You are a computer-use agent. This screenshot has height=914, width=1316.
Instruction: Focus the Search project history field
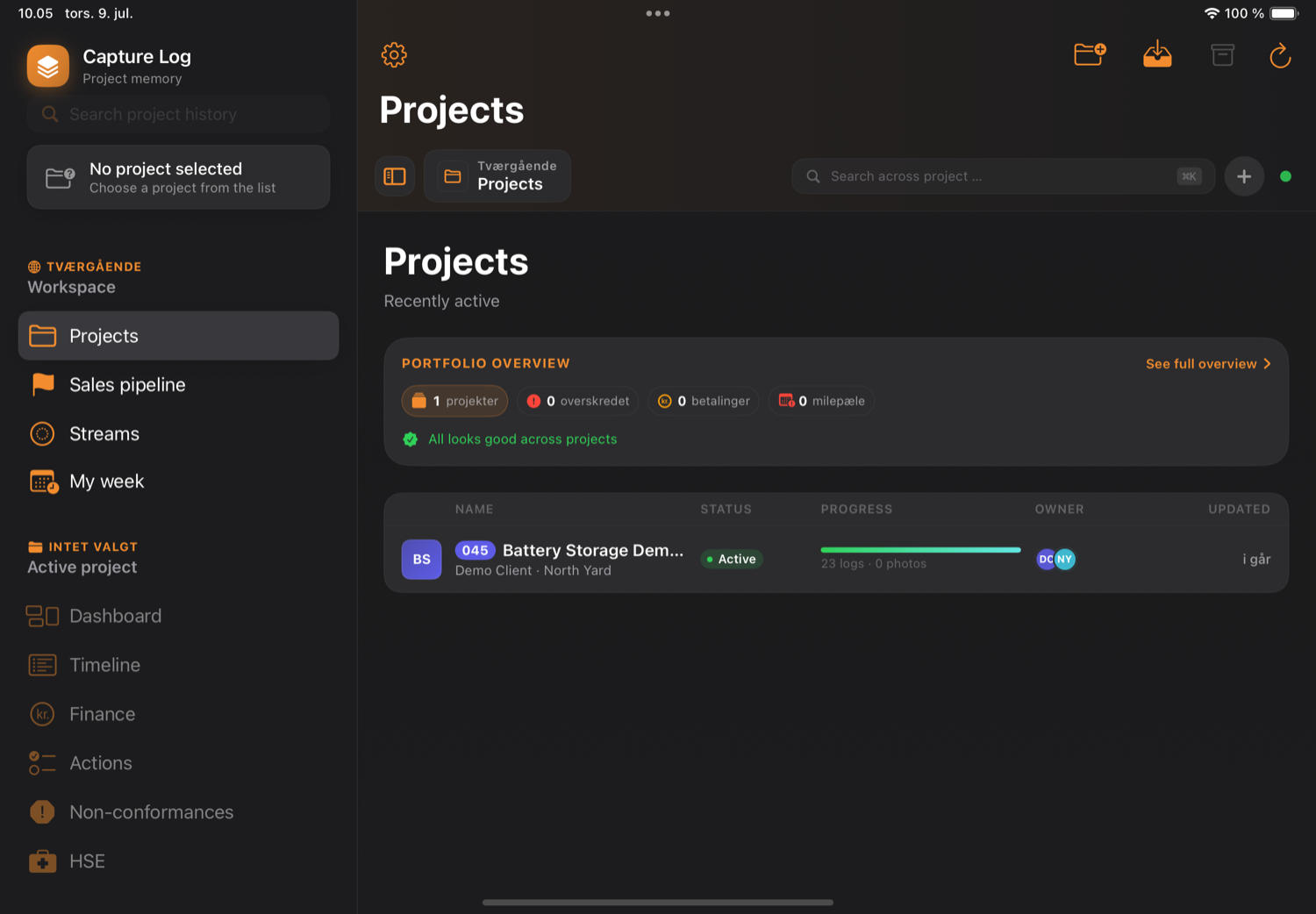click(x=178, y=114)
